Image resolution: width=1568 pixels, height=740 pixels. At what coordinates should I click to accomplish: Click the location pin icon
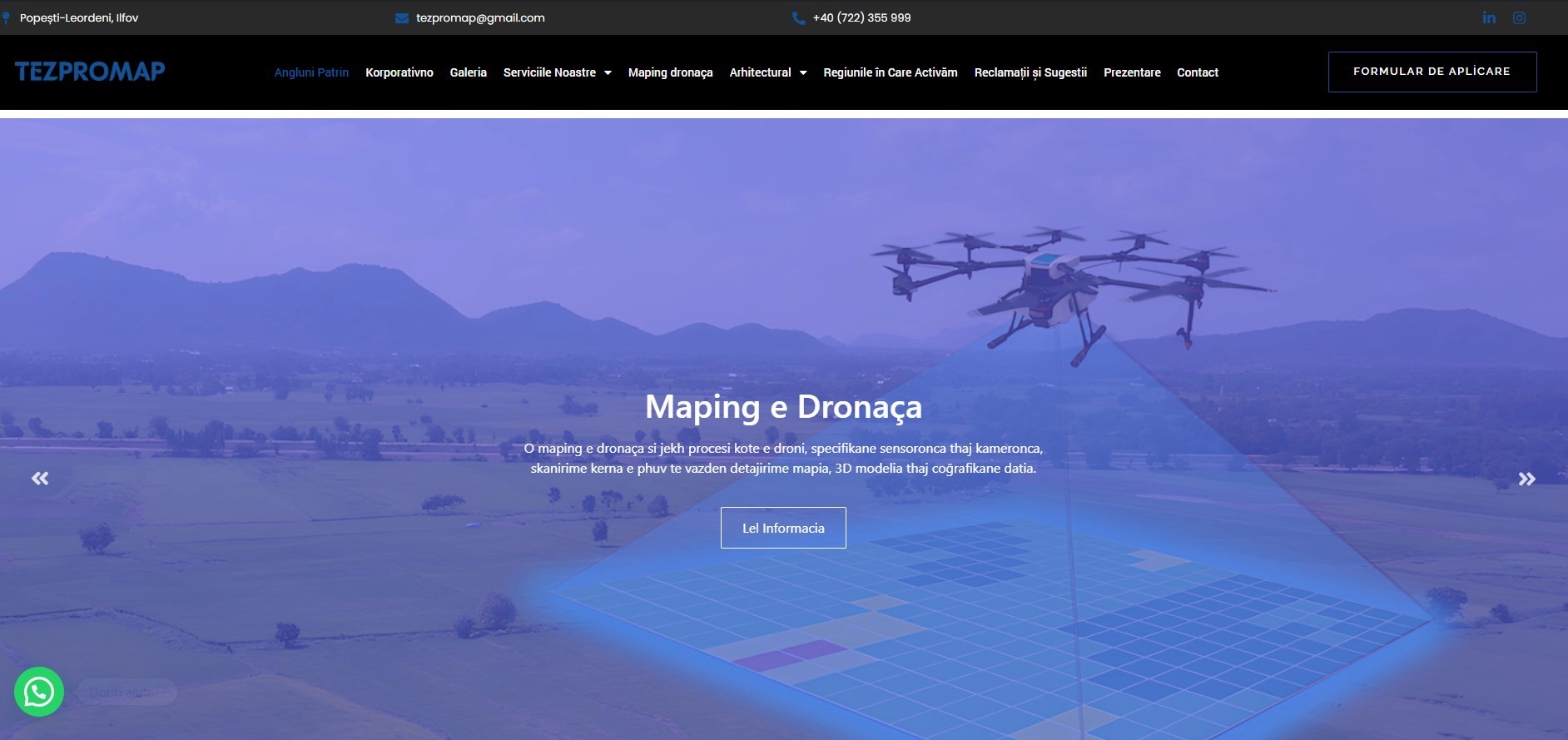click(6, 17)
